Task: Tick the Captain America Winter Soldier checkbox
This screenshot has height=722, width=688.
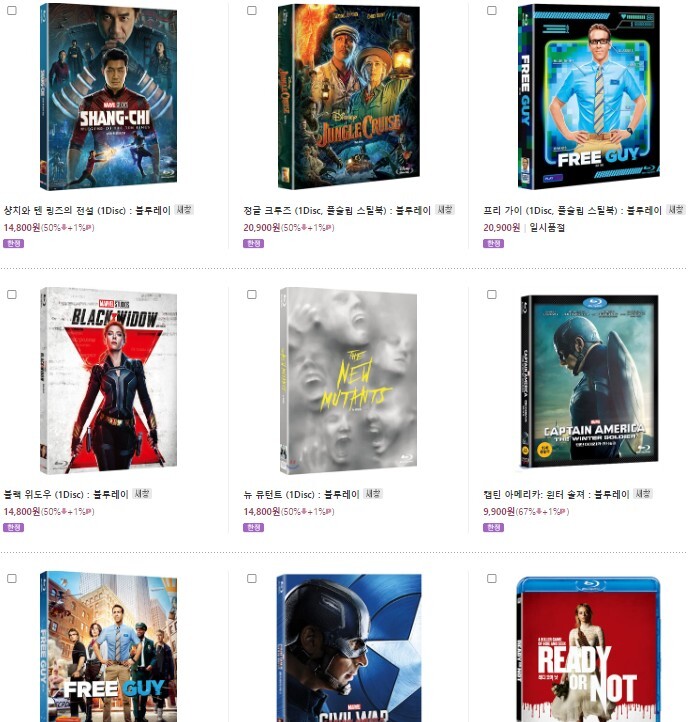Action: (492, 294)
